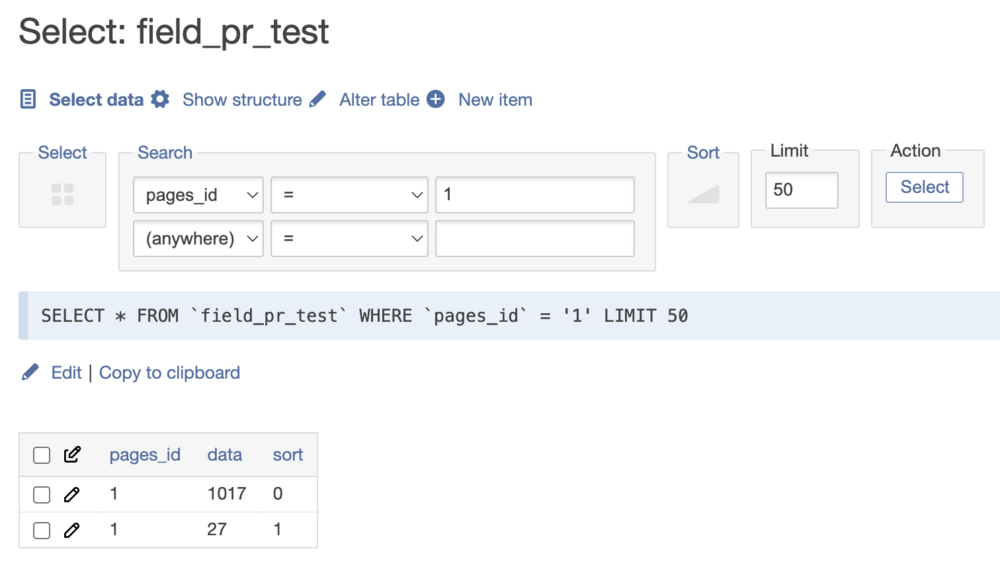Screen dimensions: 1000x563
Task: Open the operator dropdown next to pages_id
Action: 349,195
